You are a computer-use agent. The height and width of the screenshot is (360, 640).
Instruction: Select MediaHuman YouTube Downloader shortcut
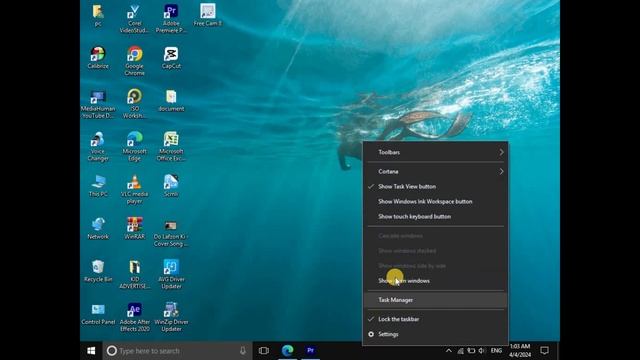tap(98, 104)
